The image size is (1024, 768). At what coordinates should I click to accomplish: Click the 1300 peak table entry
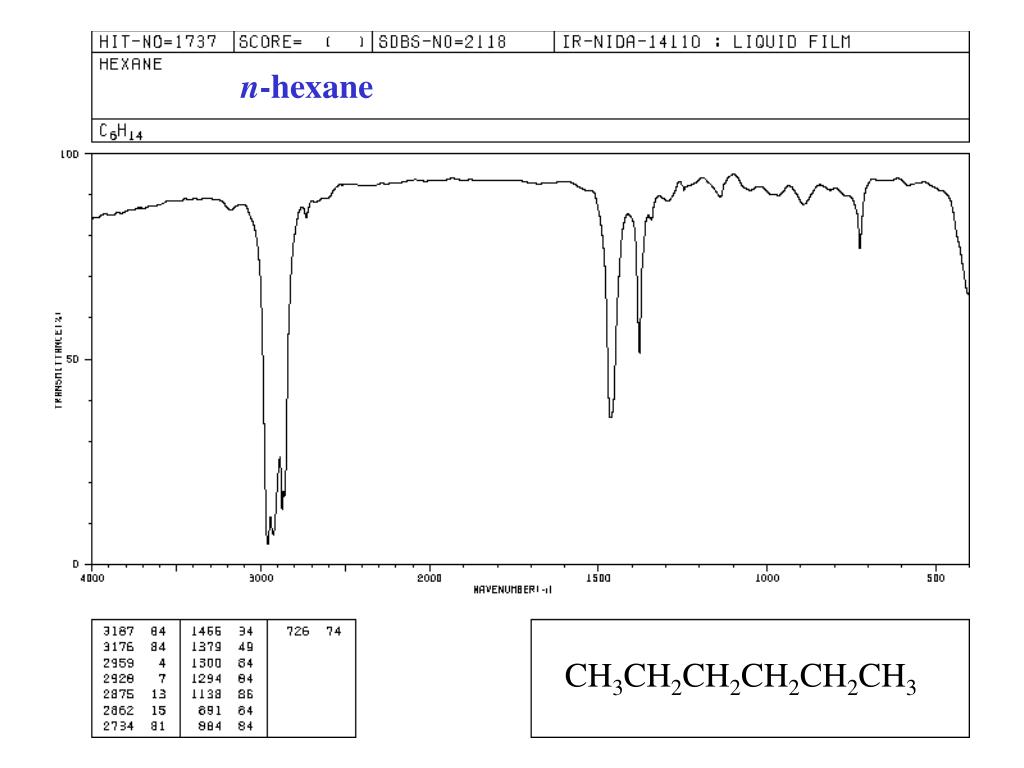pos(206,663)
